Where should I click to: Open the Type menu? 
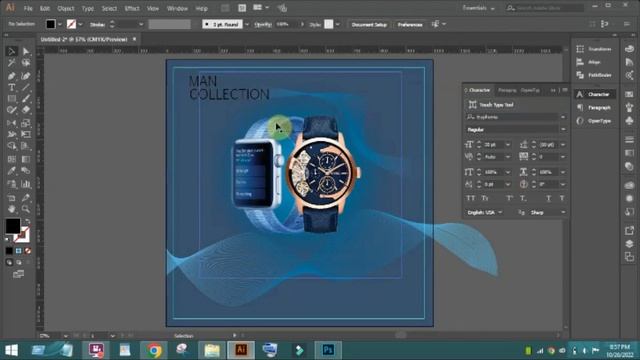[x=87, y=8]
